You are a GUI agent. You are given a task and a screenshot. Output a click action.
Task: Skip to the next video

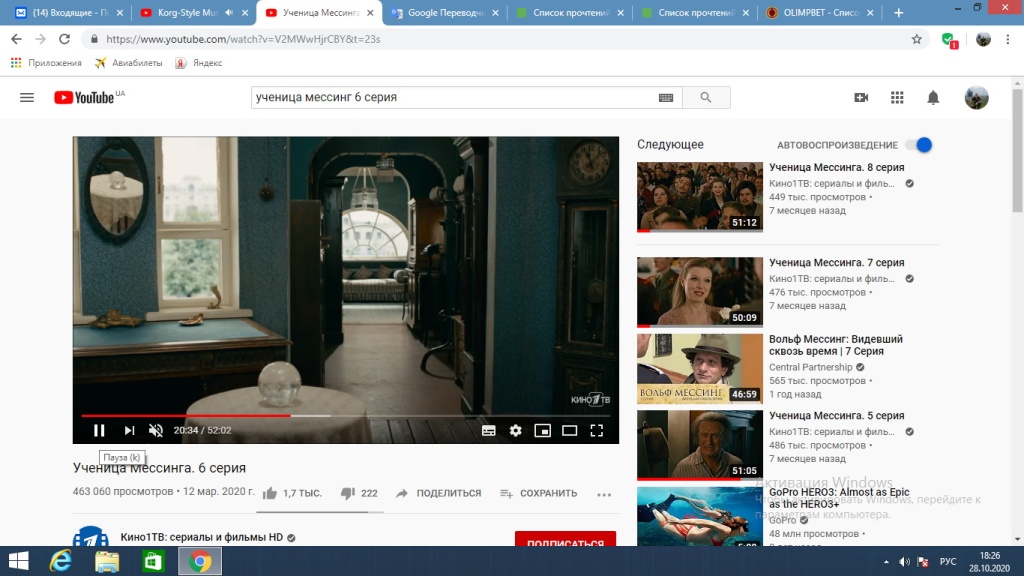coord(129,430)
